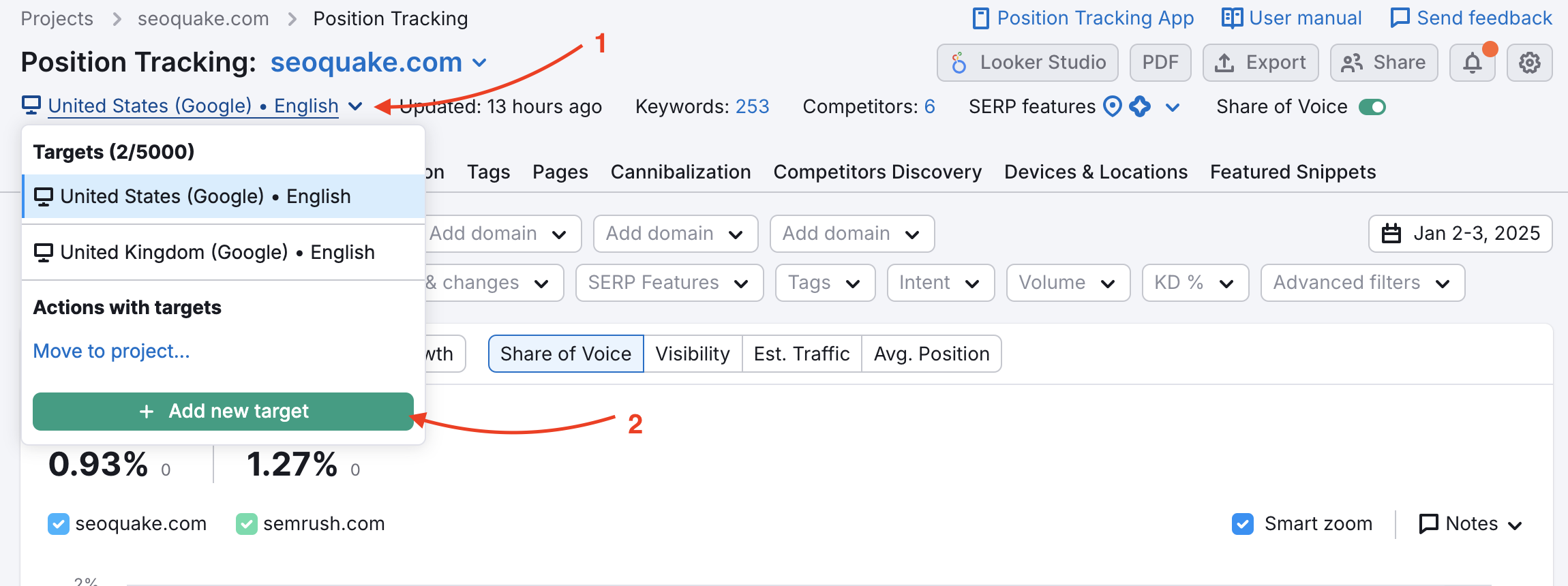Open the Position Tracking App link
This screenshot has width=1568, height=586.
pyautogui.click(x=1083, y=18)
